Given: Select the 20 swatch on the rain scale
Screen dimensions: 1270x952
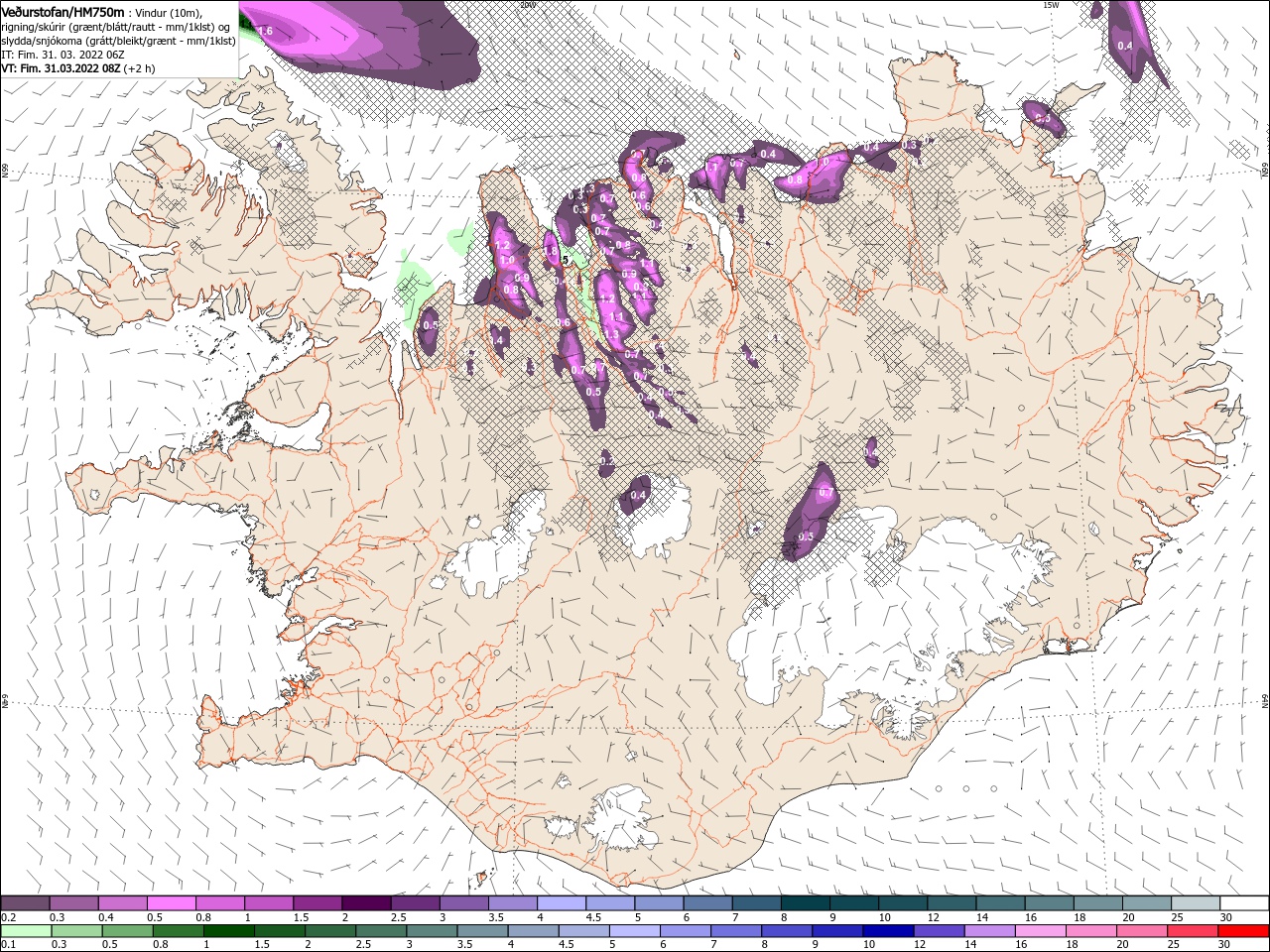Looking at the screenshot, I should click(1143, 931).
